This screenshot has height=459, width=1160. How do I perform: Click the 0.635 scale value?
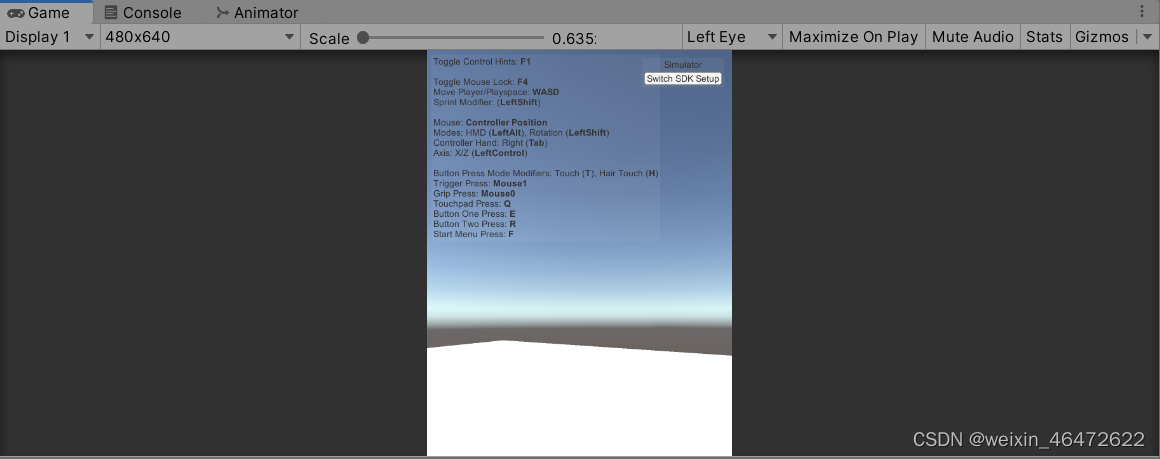573,38
